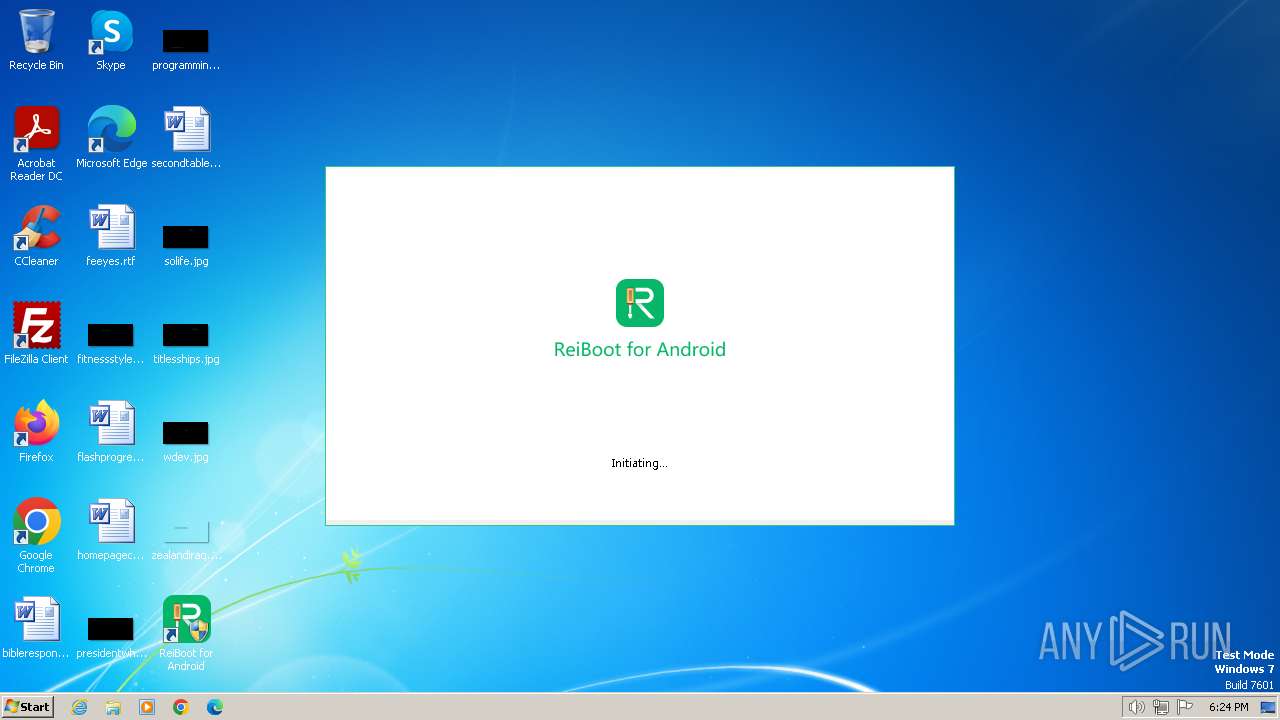Select the titlesships.jpg image file
This screenshot has height=720, width=1280.
coord(186,342)
